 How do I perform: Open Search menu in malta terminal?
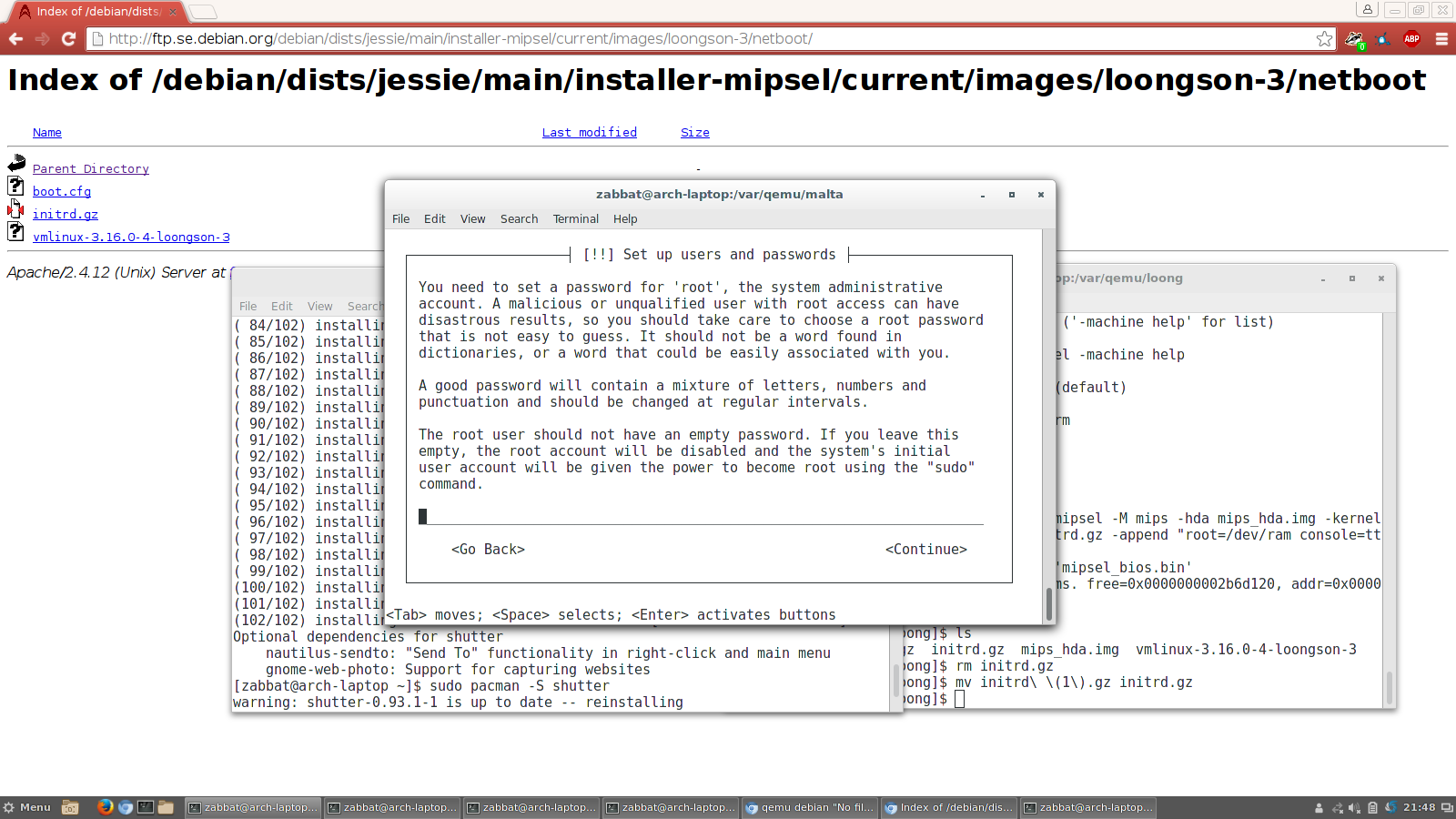[x=519, y=219]
